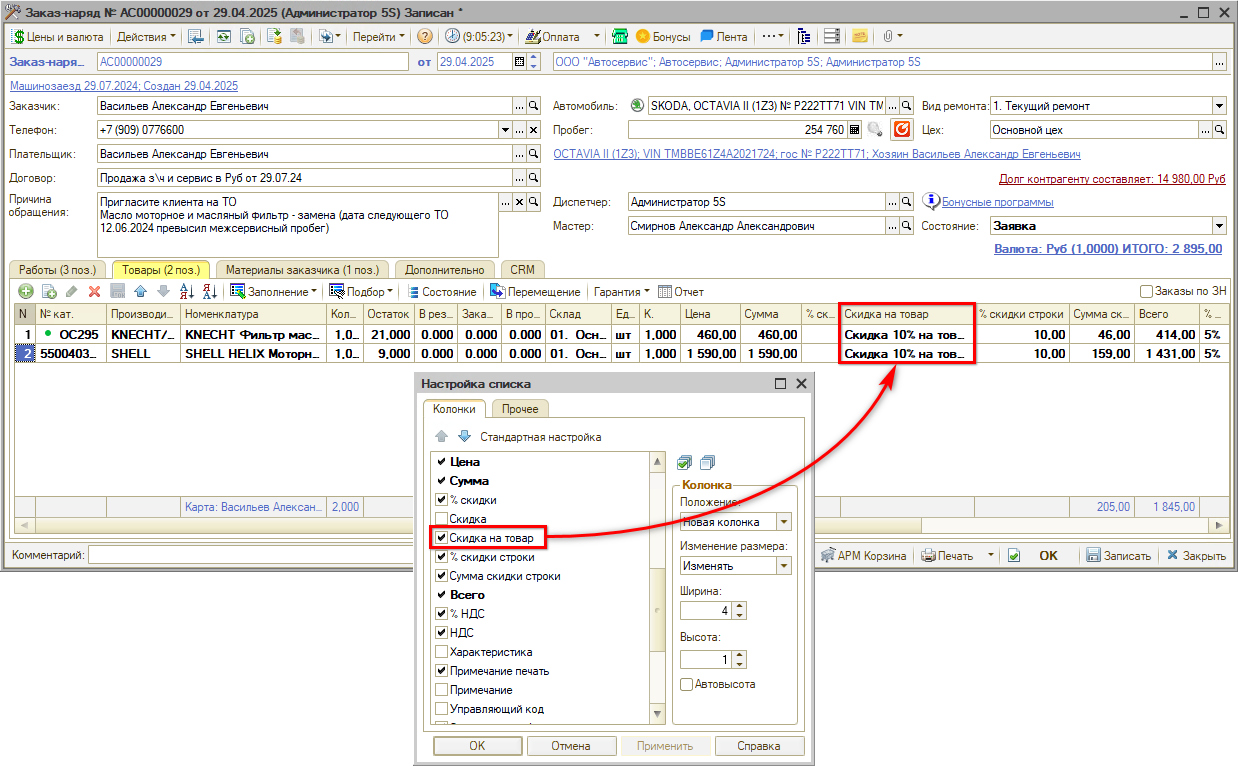The image size is (1238, 766).
Task: Click the help question mark icon
Action: [x=425, y=37]
